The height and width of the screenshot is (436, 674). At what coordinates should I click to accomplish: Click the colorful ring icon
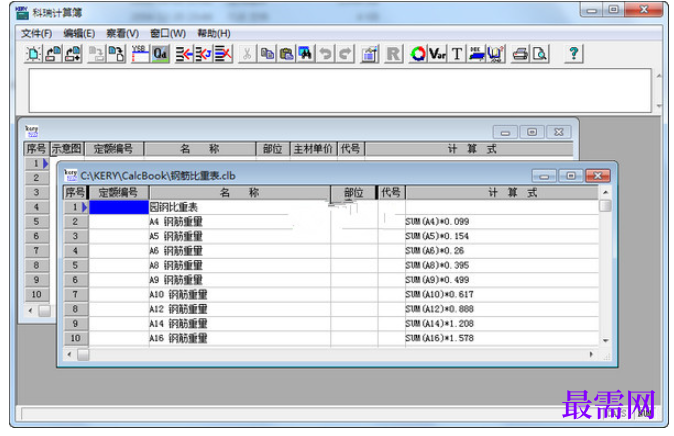click(x=417, y=54)
